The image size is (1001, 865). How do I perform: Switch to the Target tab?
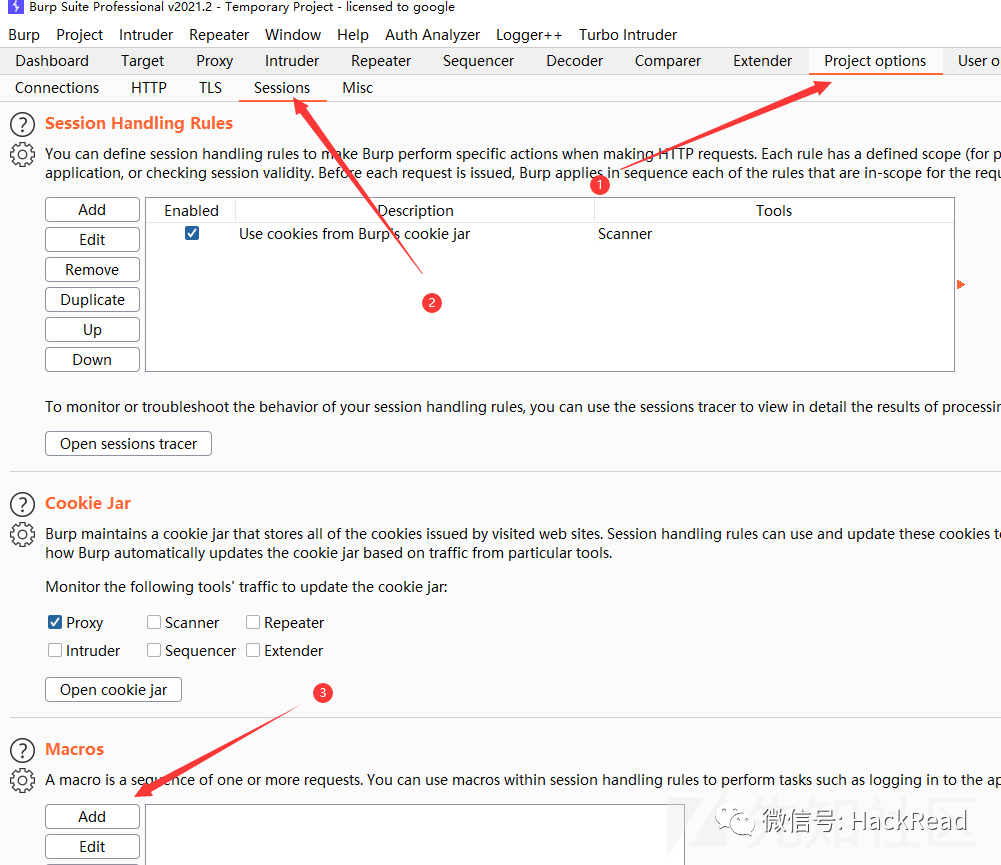tap(142, 61)
